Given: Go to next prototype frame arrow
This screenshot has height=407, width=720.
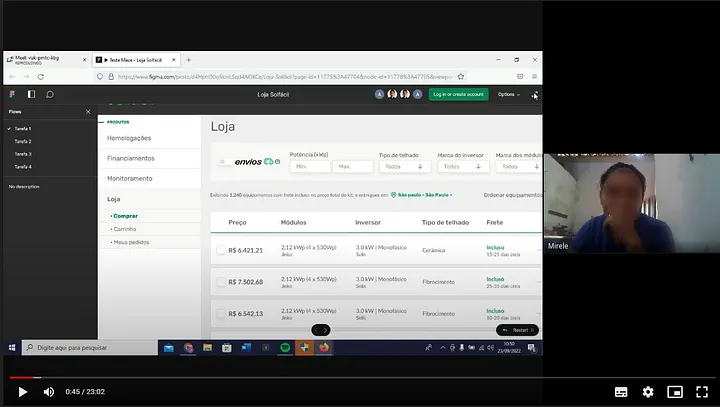Looking at the screenshot, I should [326, 330].
